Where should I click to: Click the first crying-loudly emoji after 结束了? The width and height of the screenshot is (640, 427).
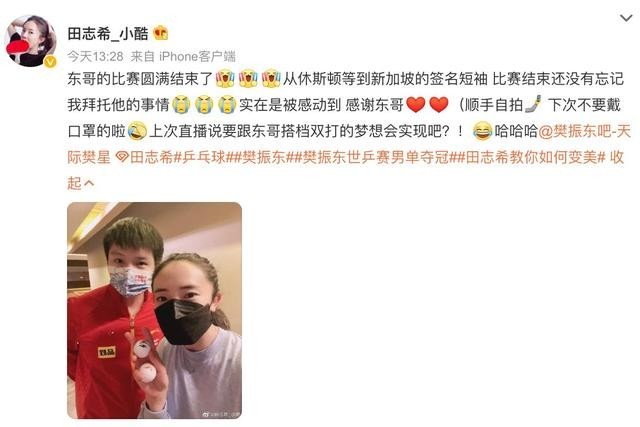coord(225,79)
